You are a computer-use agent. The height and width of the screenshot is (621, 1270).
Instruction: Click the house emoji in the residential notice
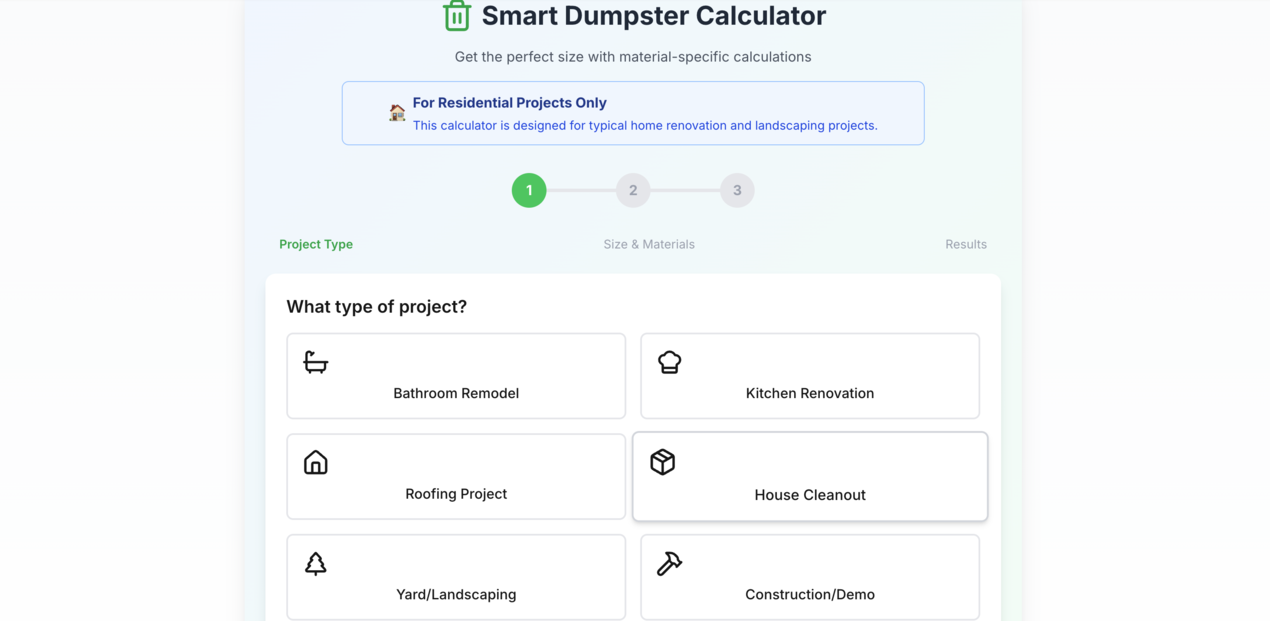[x=397, y=113]
